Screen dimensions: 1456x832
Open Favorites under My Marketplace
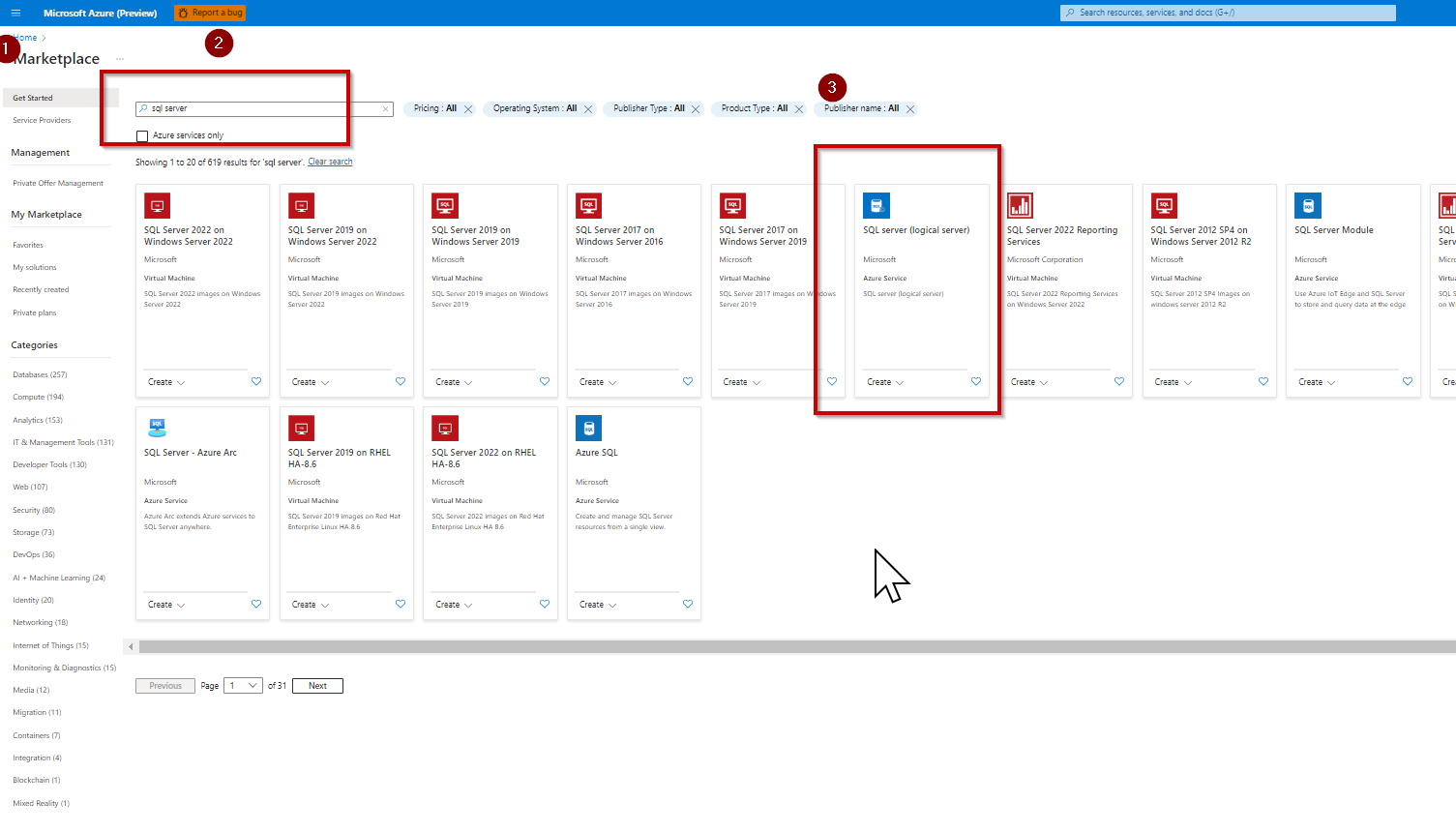28,245
